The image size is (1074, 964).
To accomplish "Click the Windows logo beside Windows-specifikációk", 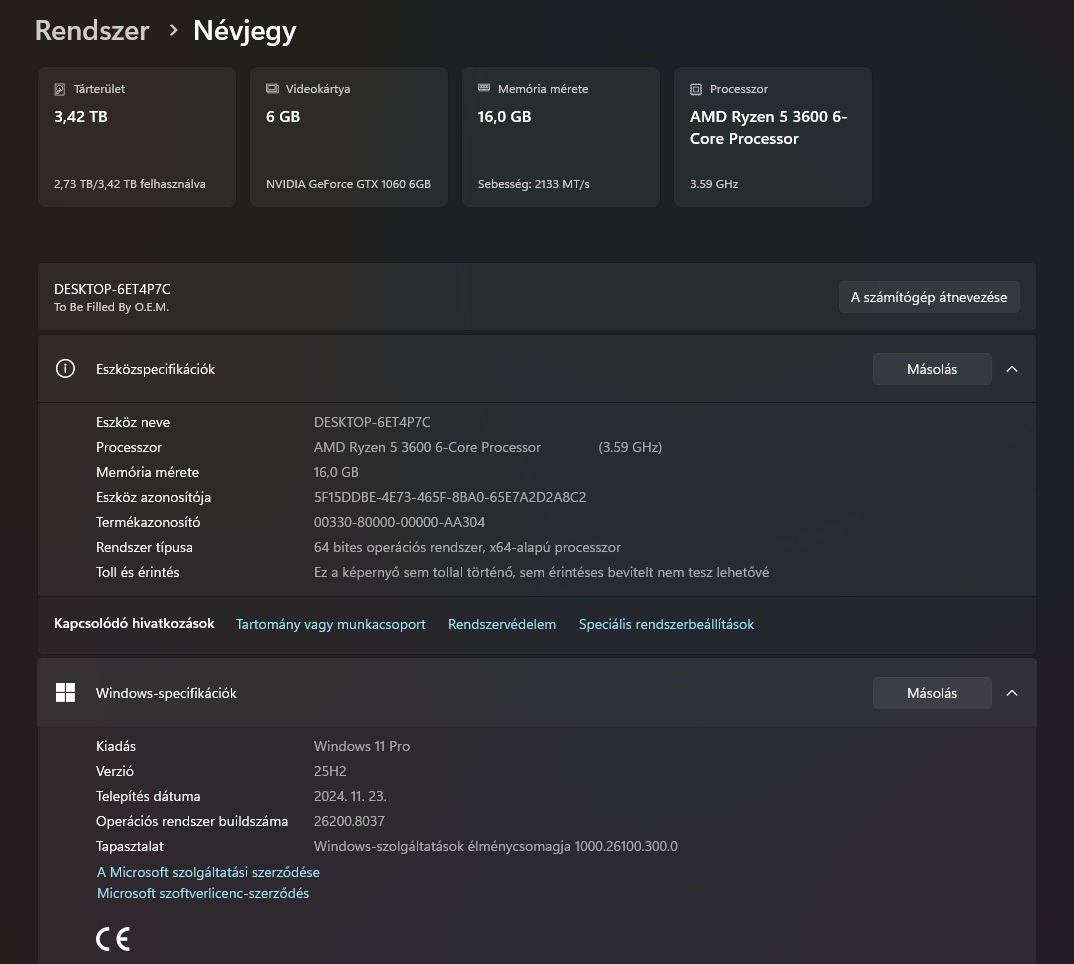I will click(65, 693).
